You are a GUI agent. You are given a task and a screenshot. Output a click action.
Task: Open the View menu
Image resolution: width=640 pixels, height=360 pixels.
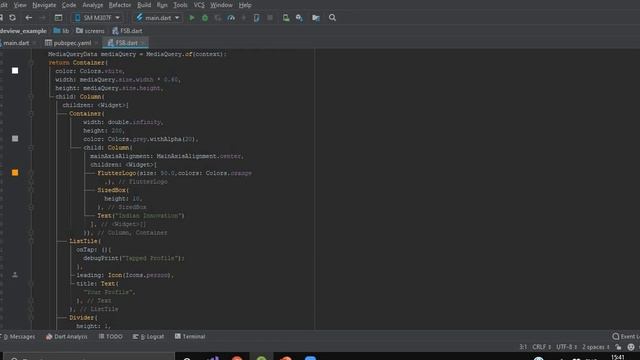tap(20, 5)
